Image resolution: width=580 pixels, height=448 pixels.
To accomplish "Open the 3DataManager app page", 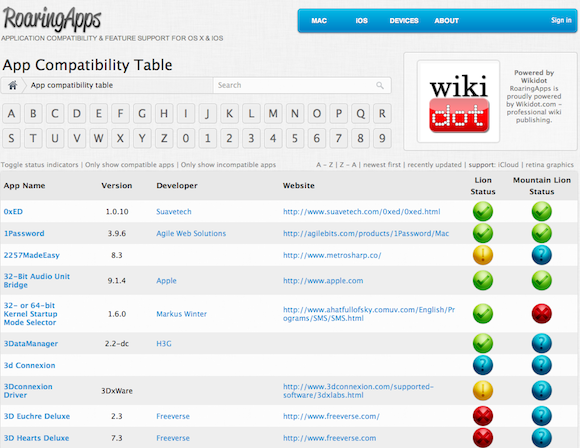I will coord(31,344).
